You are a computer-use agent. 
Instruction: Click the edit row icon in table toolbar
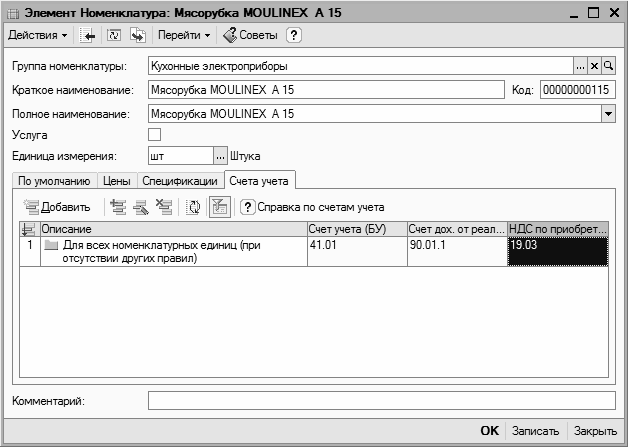[x=142, y=207]
